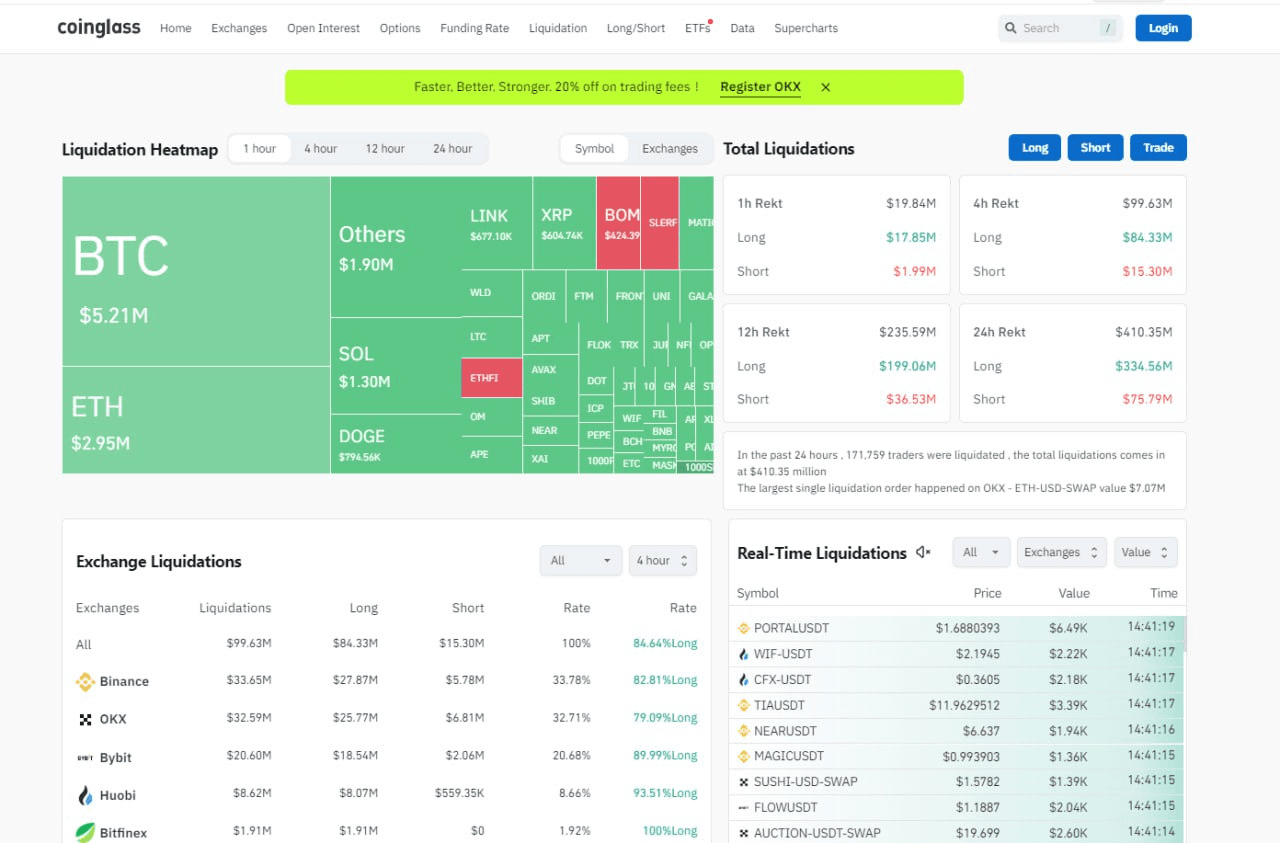Follow the Register OKX link
The image size is (1280, 843).
tap(760, 87)
